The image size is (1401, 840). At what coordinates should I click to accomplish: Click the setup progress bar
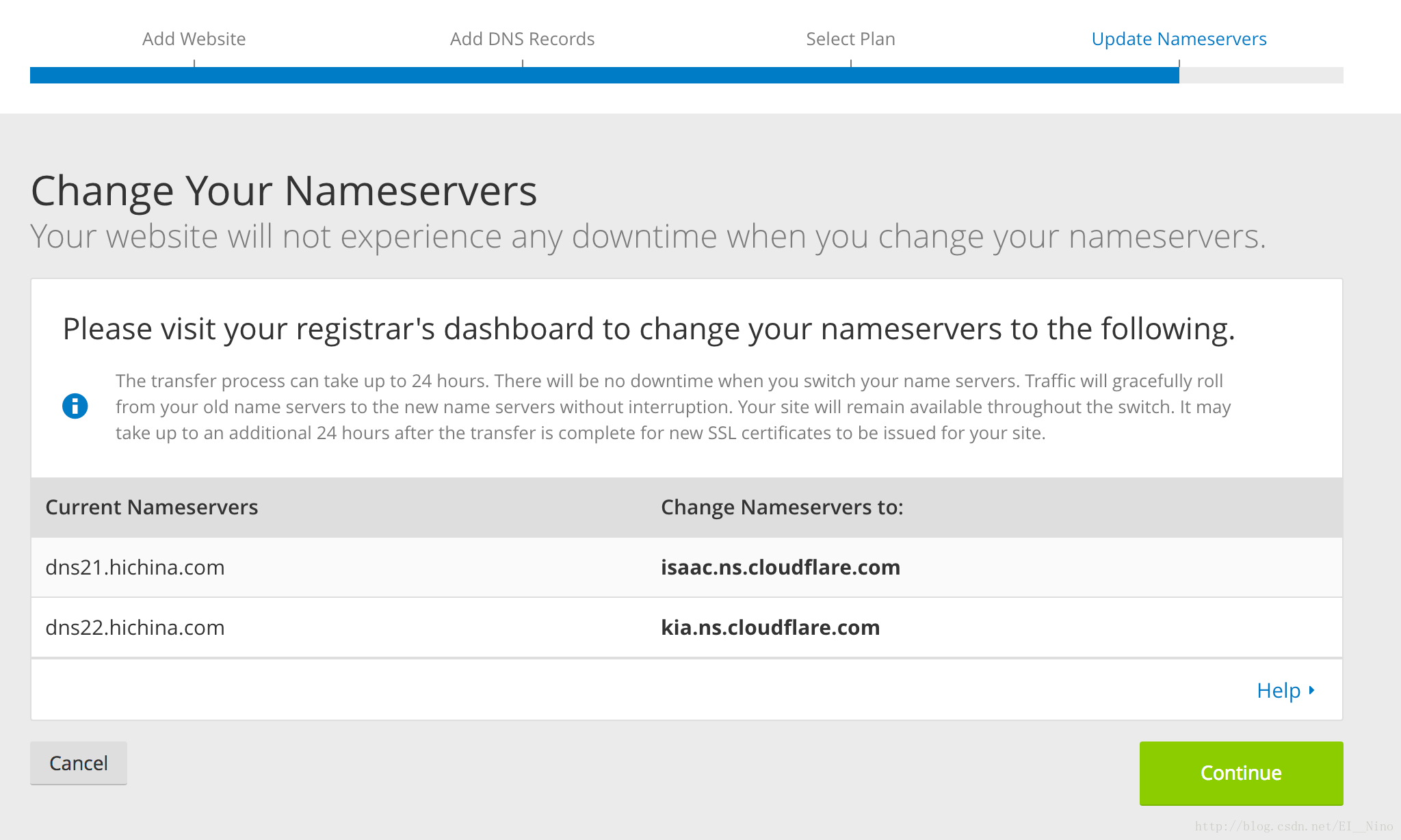click(687, 75)
